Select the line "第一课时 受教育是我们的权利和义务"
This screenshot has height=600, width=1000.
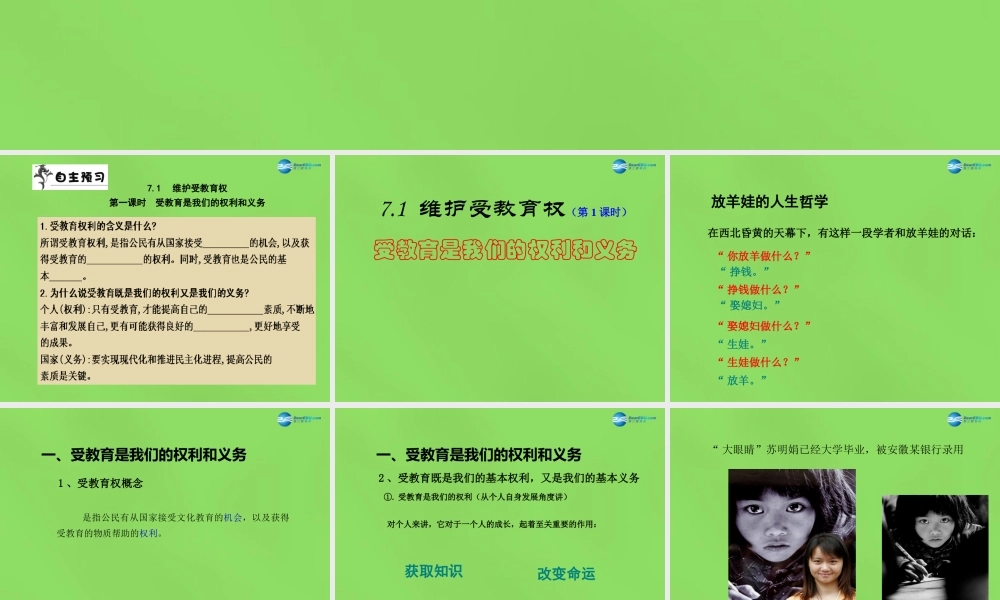click(187, 203)
